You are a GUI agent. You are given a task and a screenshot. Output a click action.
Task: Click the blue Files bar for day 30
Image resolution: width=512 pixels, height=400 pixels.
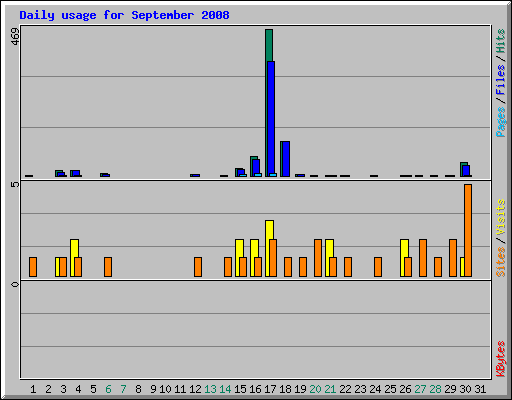click(x=466, y=171)
